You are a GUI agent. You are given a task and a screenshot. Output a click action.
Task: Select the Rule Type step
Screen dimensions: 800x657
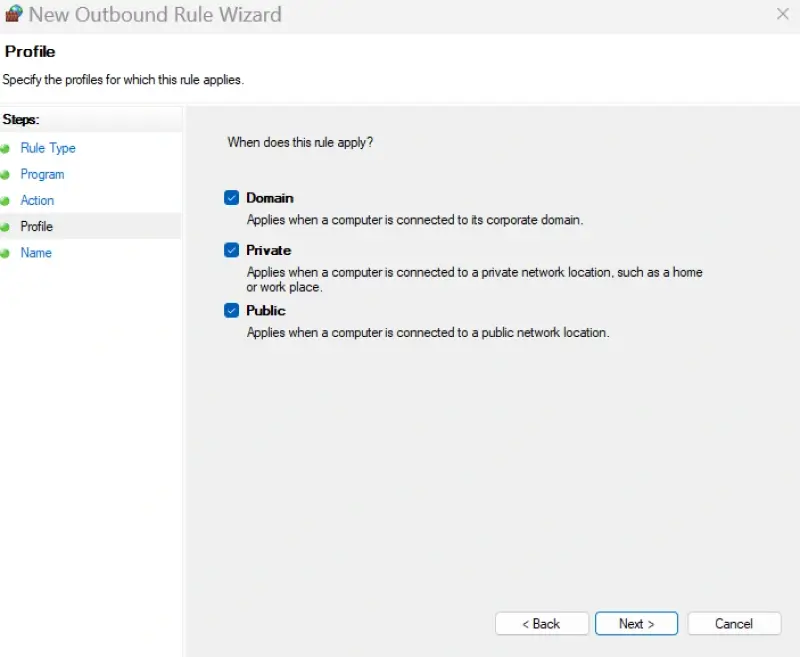(x=48, y=148)
